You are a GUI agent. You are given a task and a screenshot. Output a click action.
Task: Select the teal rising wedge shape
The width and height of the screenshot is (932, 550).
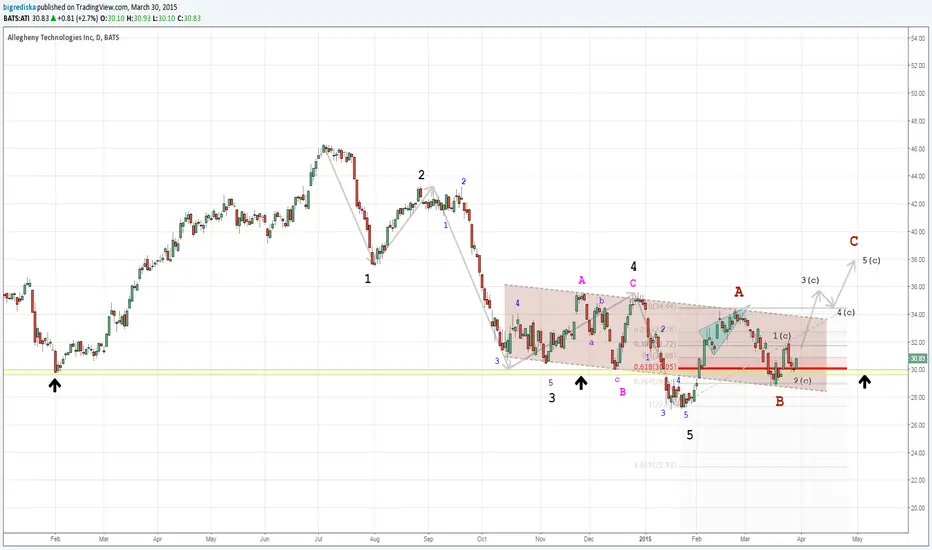tap(723, 331)
